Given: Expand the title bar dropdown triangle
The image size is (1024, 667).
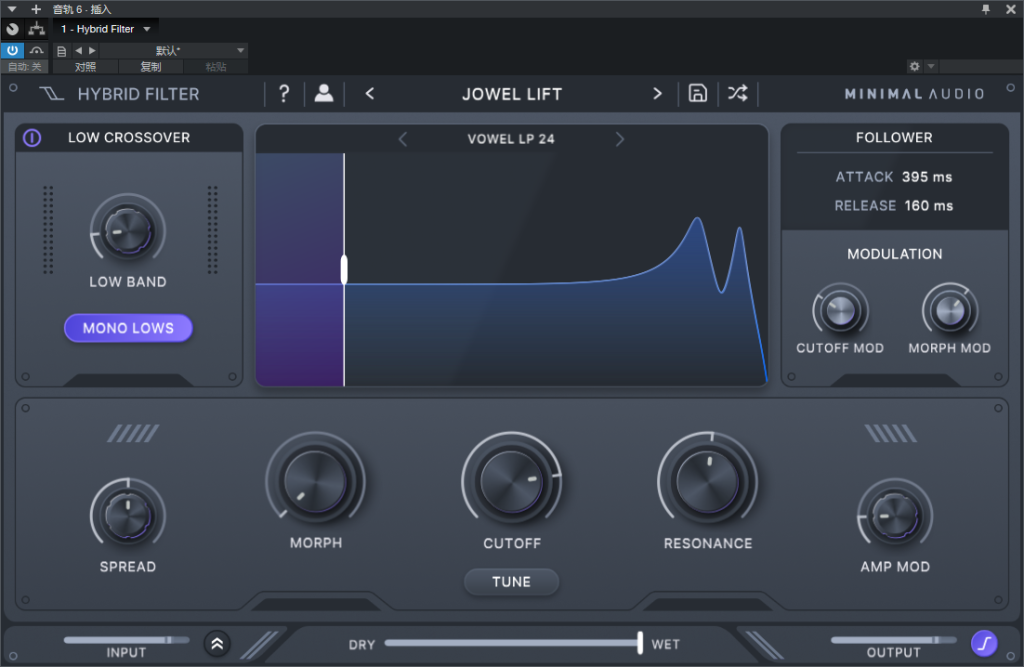Looking at the screenshot, I should coord(12,9).
